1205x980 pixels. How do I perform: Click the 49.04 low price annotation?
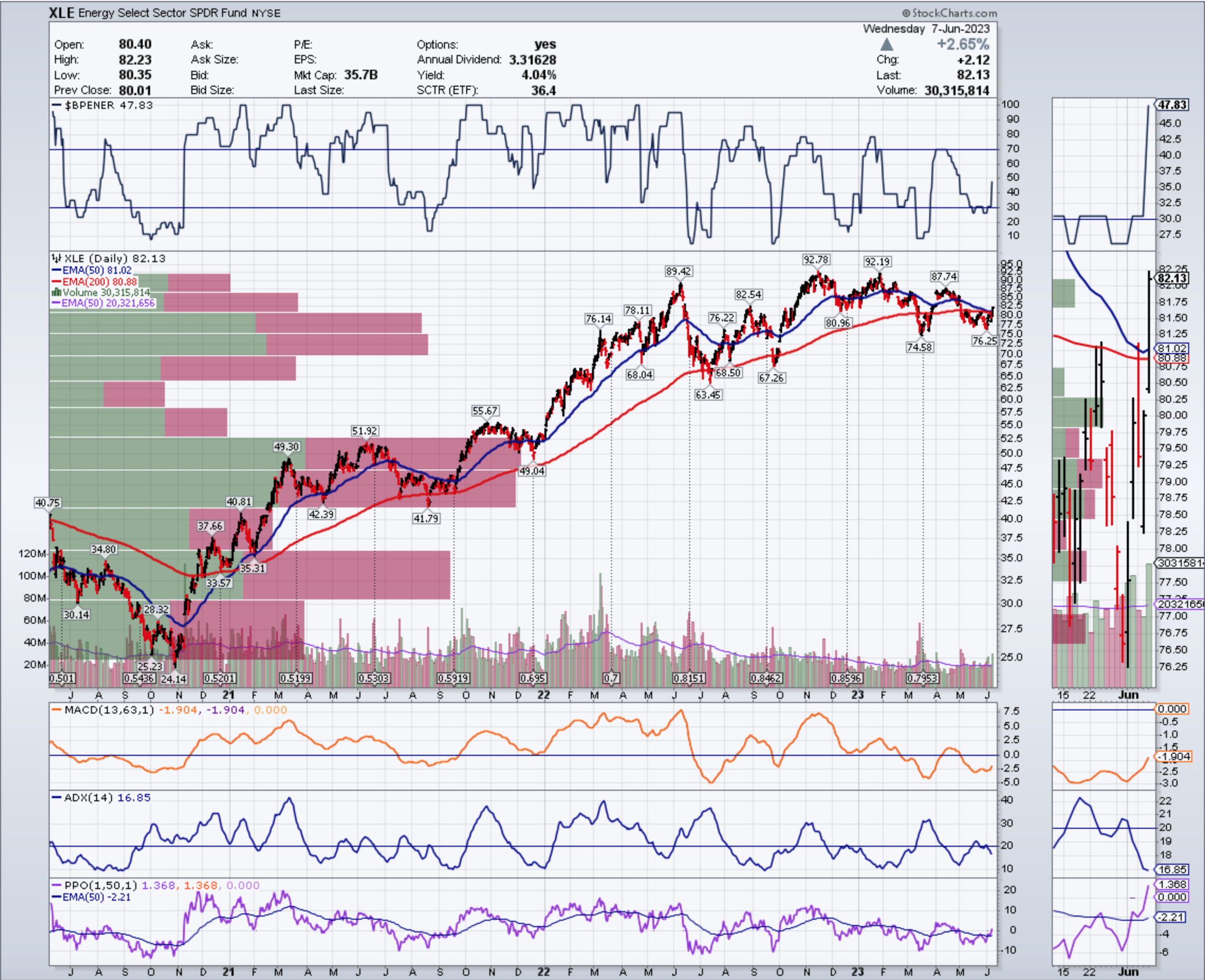pos(532,471)
